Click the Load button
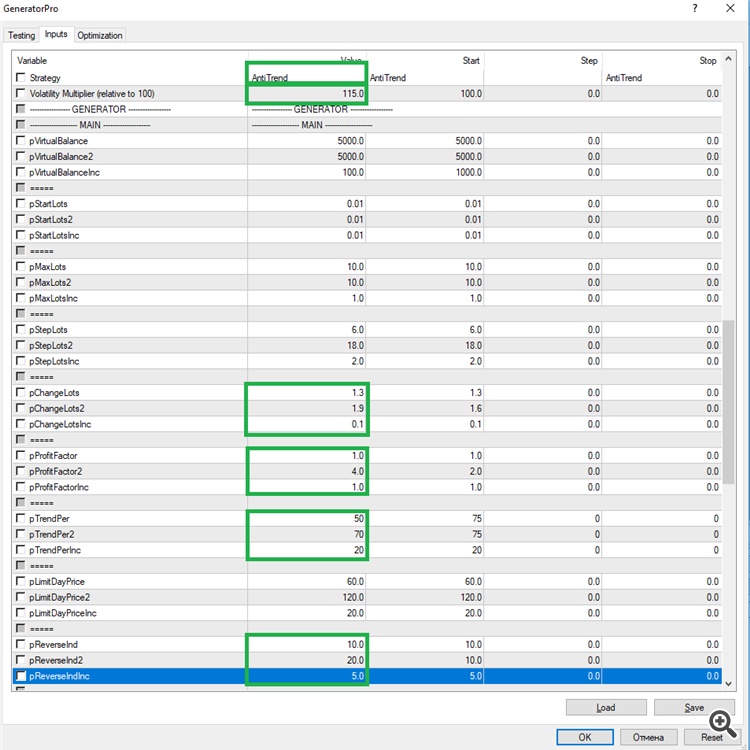 point(606,707)
